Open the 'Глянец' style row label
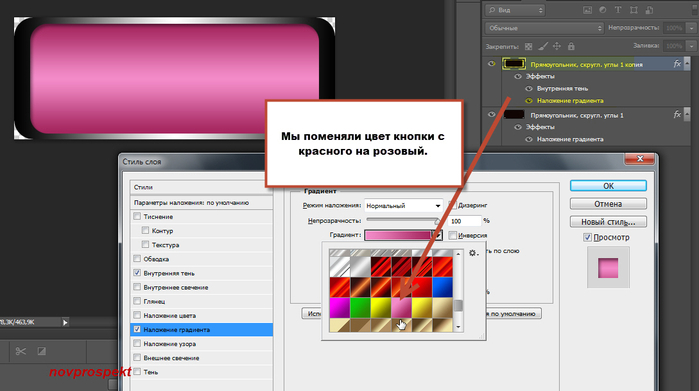699x391 pixels. (154, 301)
